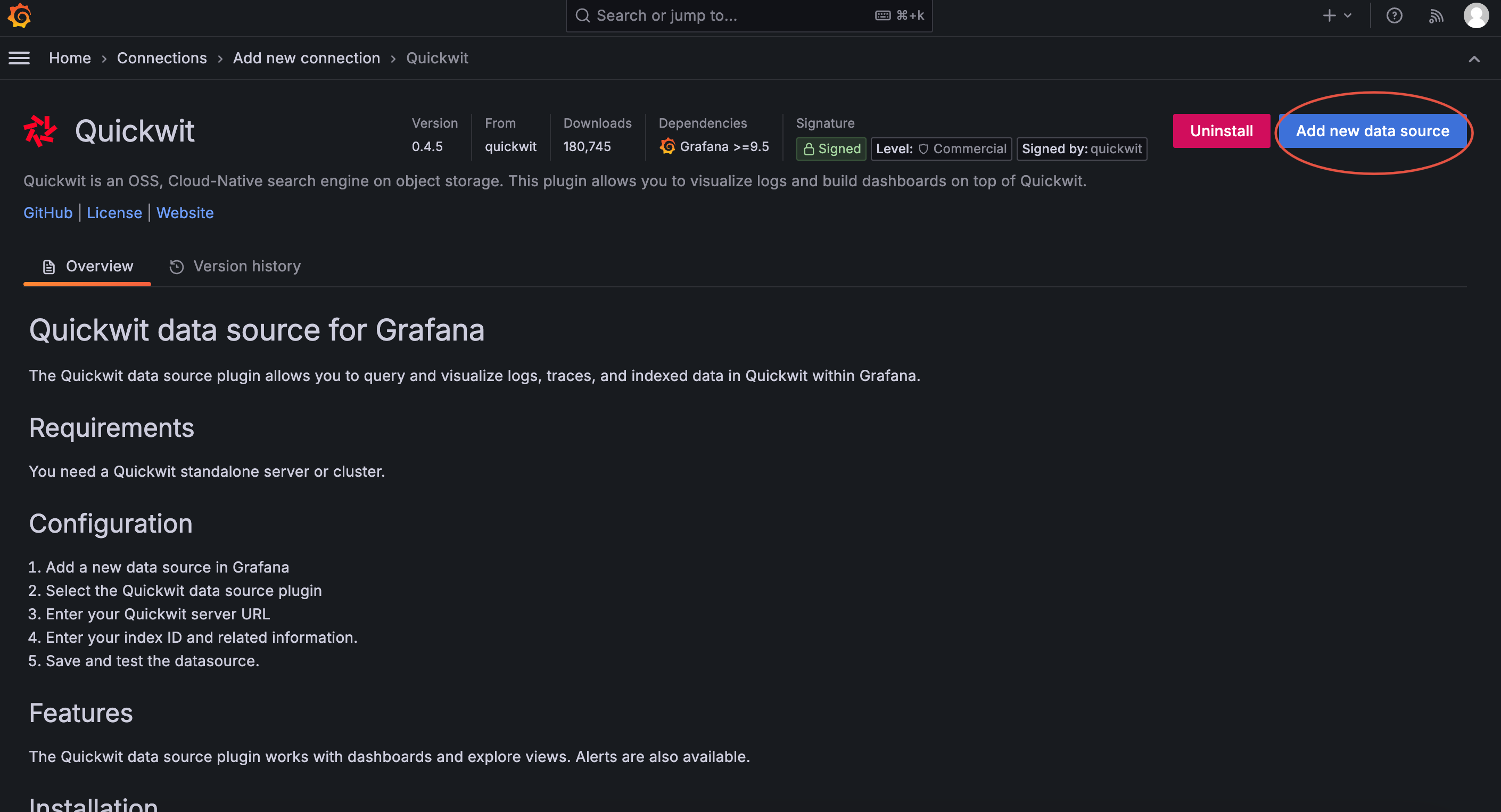Go to Home breadcrumb
The height and width of the screenshot is (812, 1501).
(x=70, y=58)
